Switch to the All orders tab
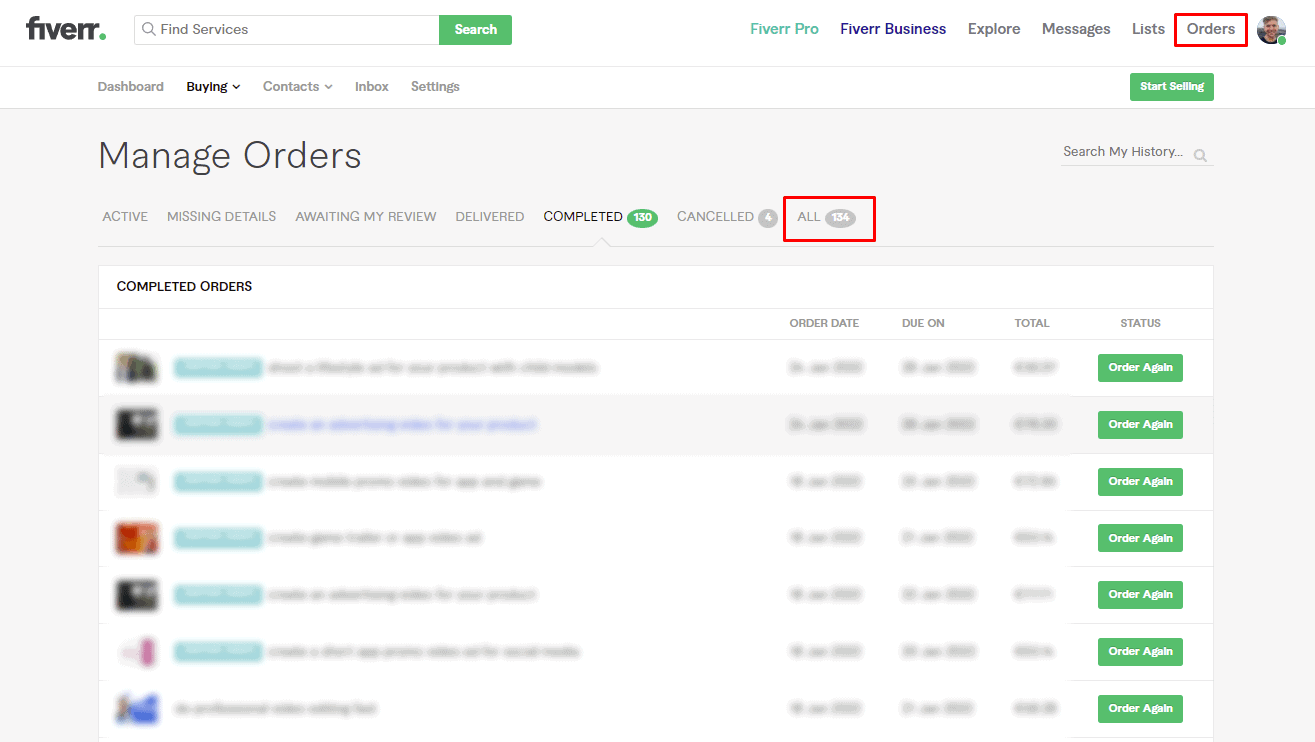Screen dimensions: 1315x742 pos(826,217)
